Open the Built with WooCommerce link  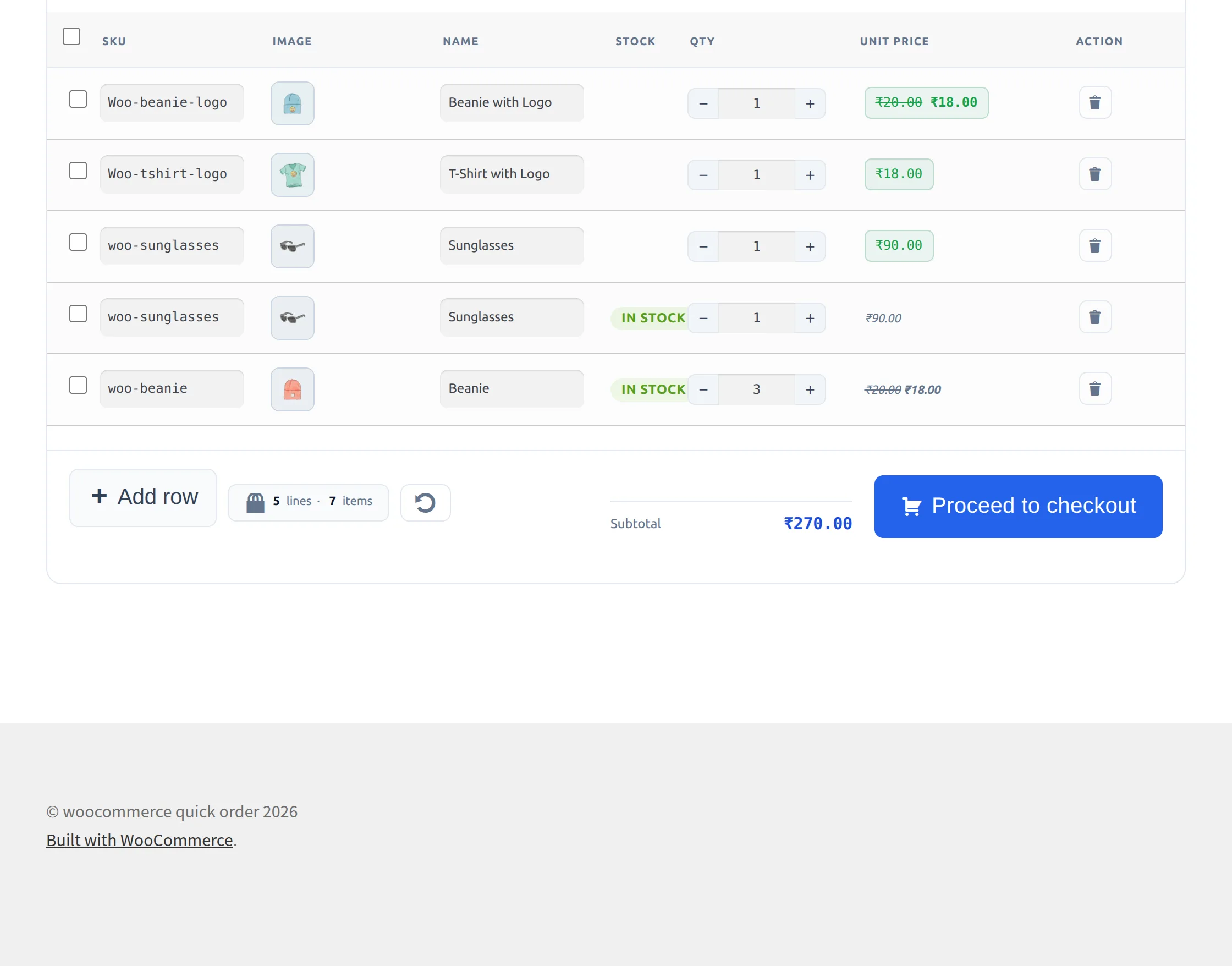(x=140, y=841)
